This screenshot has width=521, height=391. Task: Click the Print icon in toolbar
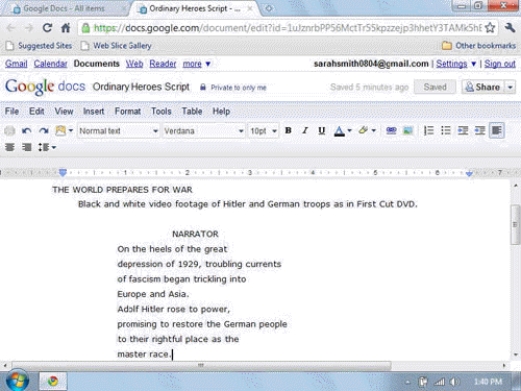coord(10,131)
